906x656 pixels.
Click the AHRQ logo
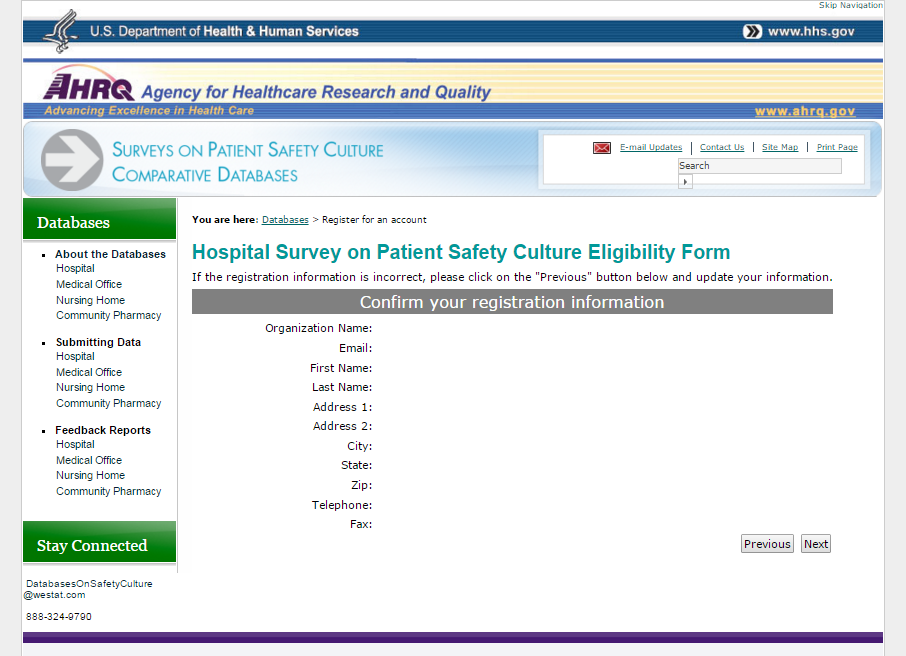(x=88, y=86)
